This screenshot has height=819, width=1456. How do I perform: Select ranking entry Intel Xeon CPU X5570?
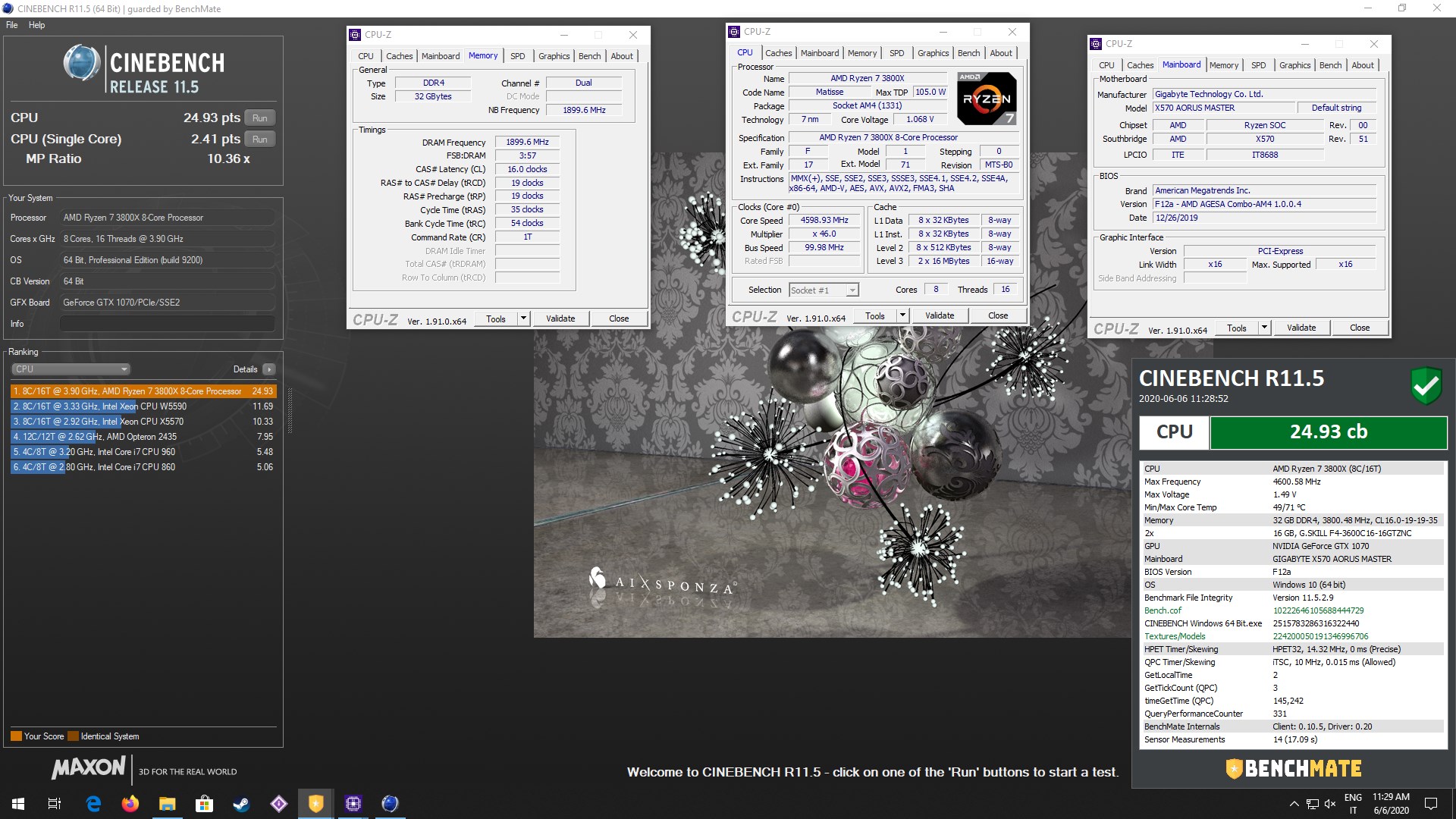[x=143, y=422]
